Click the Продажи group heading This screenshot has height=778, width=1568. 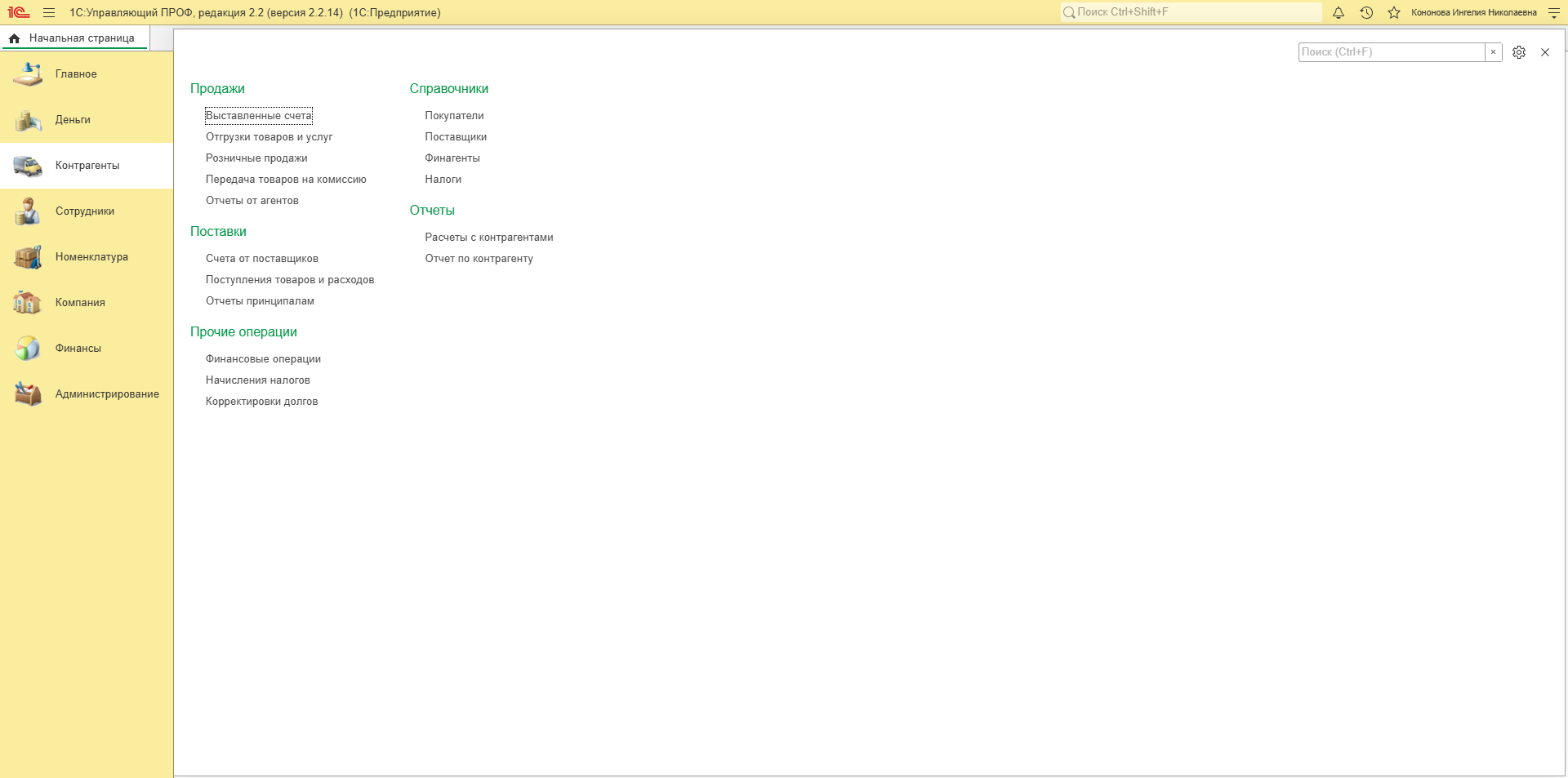[x=217, y=89]
